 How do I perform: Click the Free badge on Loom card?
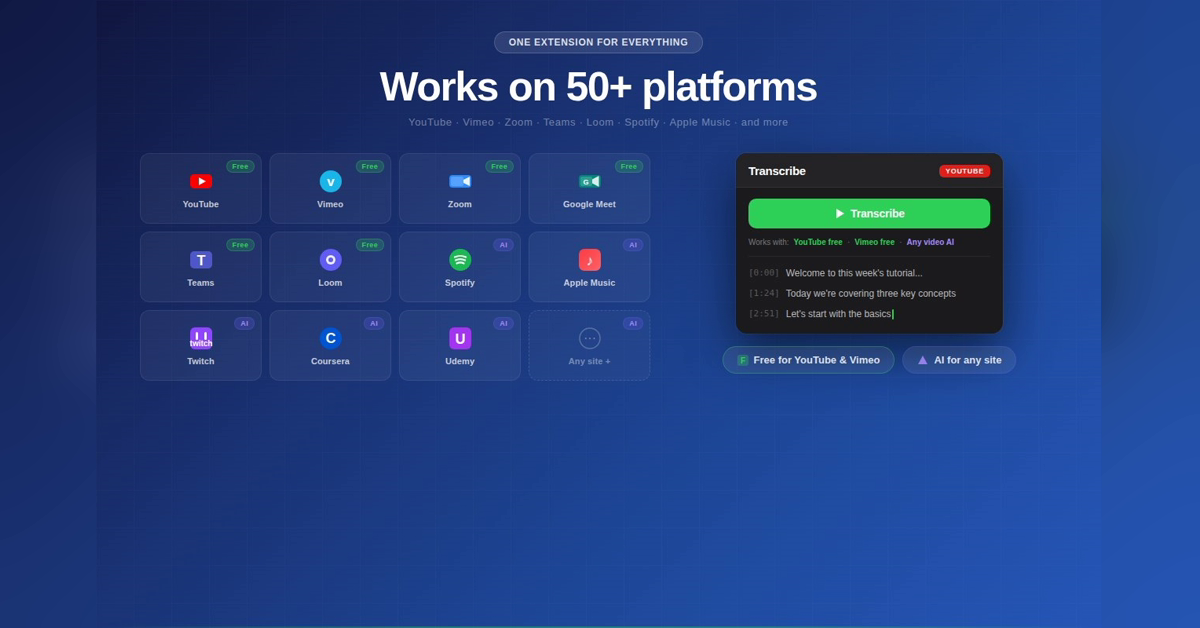[370, 245]
